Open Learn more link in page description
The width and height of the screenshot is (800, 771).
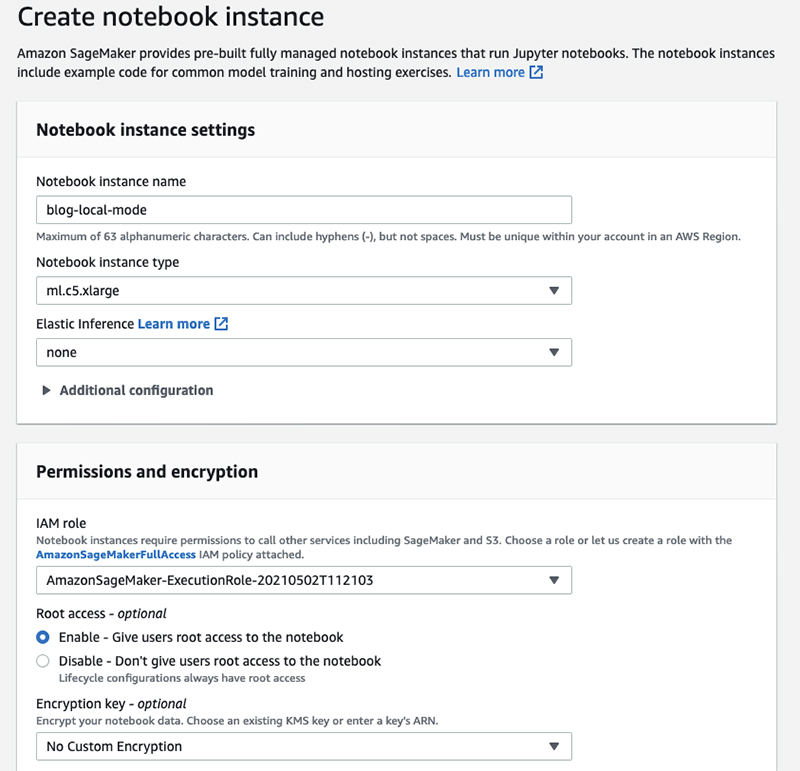click(490, 72)
